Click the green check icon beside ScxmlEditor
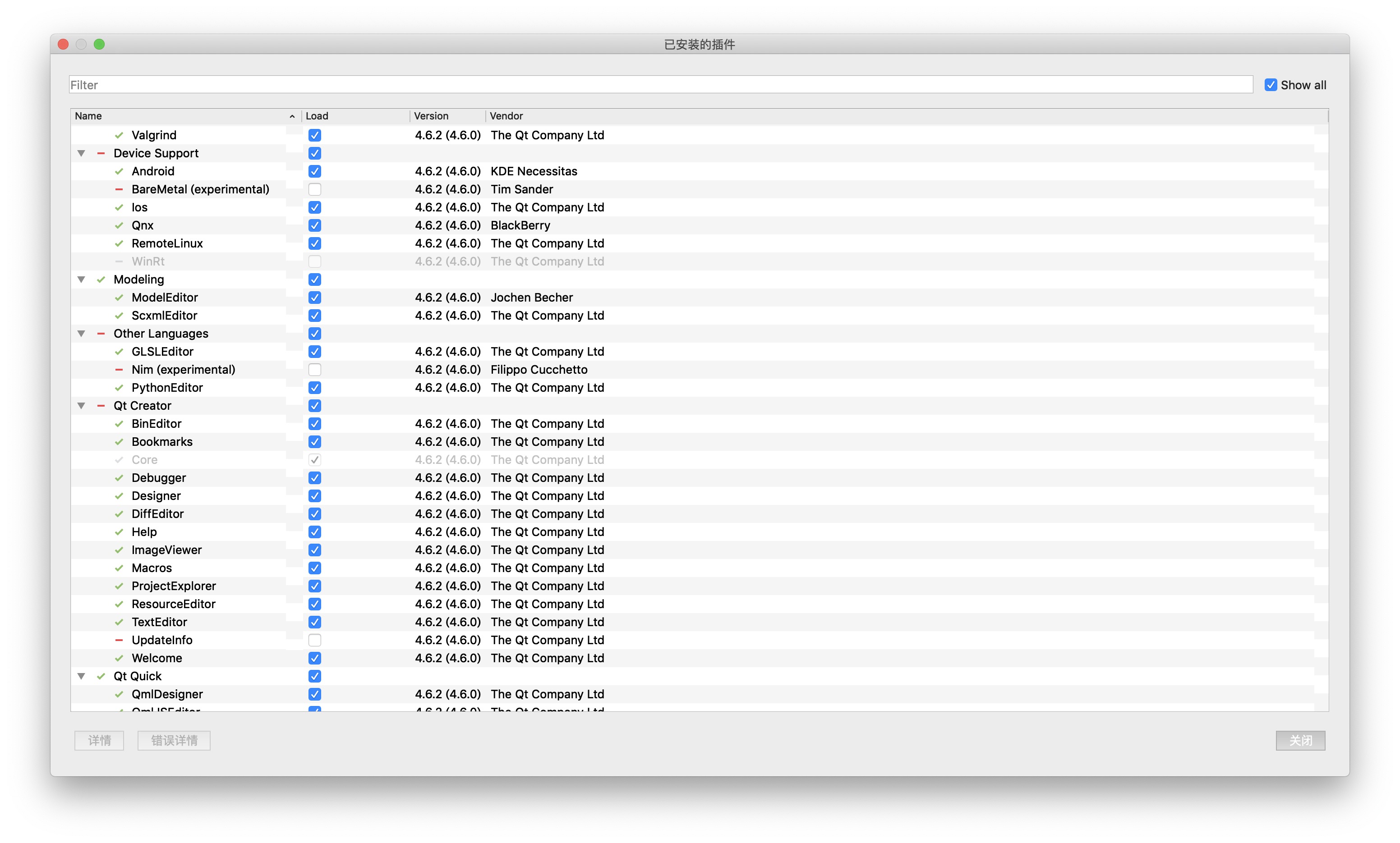The width and height of the screenshot is (1400, 843). 119,316
